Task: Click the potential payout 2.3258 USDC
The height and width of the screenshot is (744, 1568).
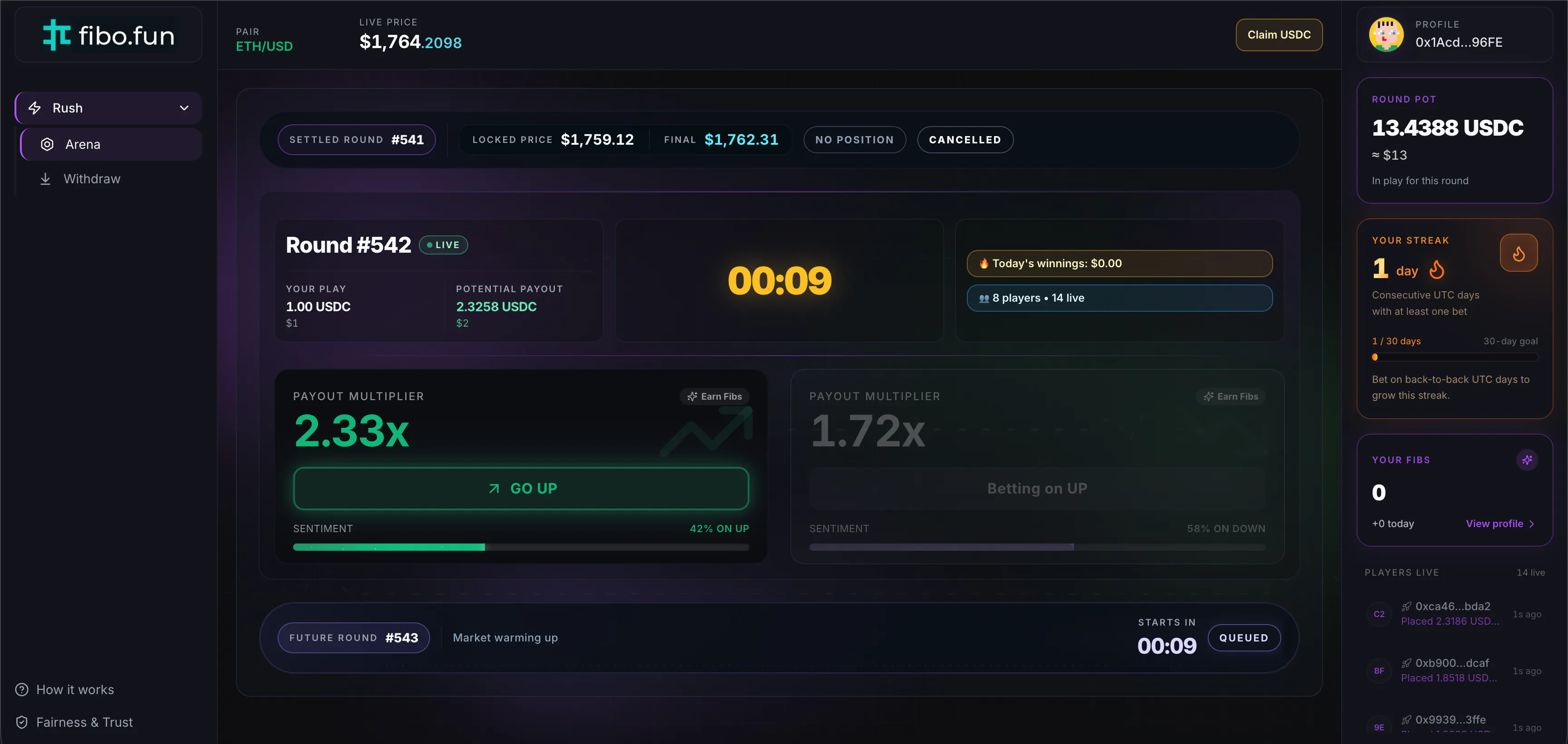Action: click(496, 306)
